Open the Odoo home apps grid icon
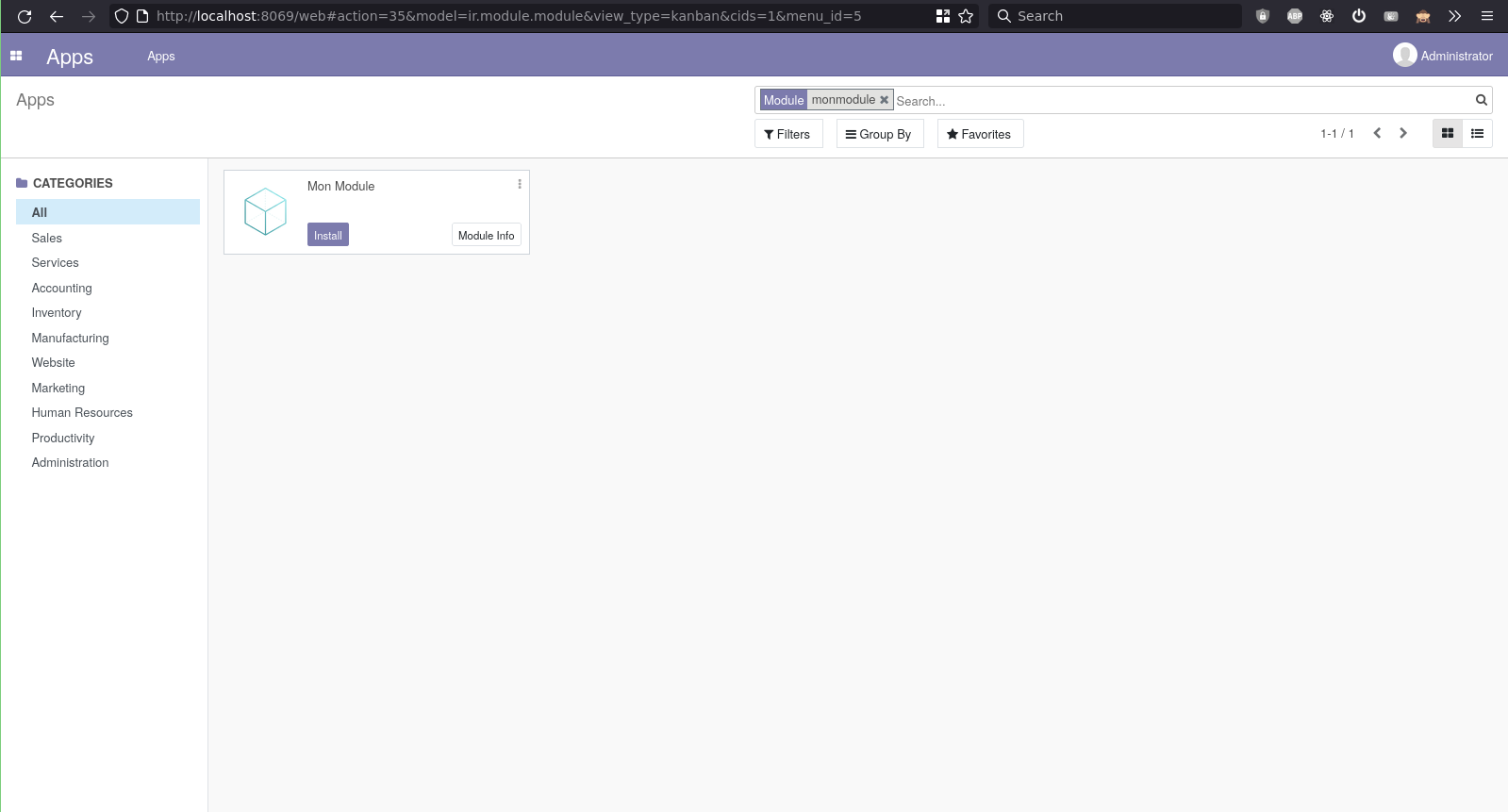The height and width of the screenshot is (812, 1508). 16,57
